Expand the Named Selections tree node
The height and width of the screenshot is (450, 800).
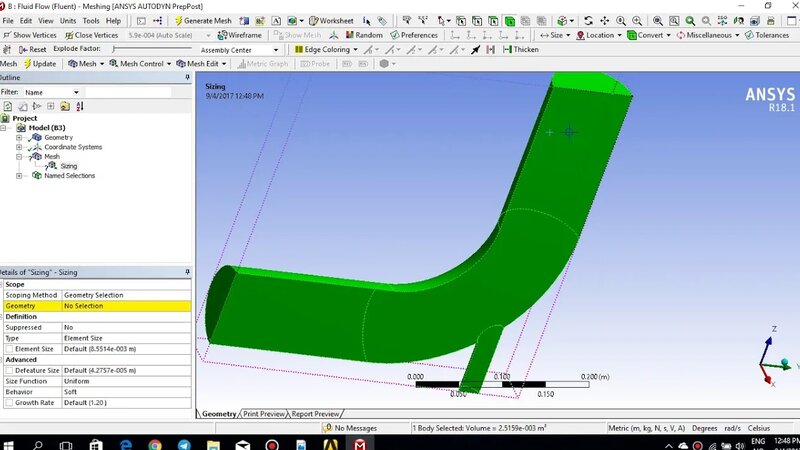19,176
